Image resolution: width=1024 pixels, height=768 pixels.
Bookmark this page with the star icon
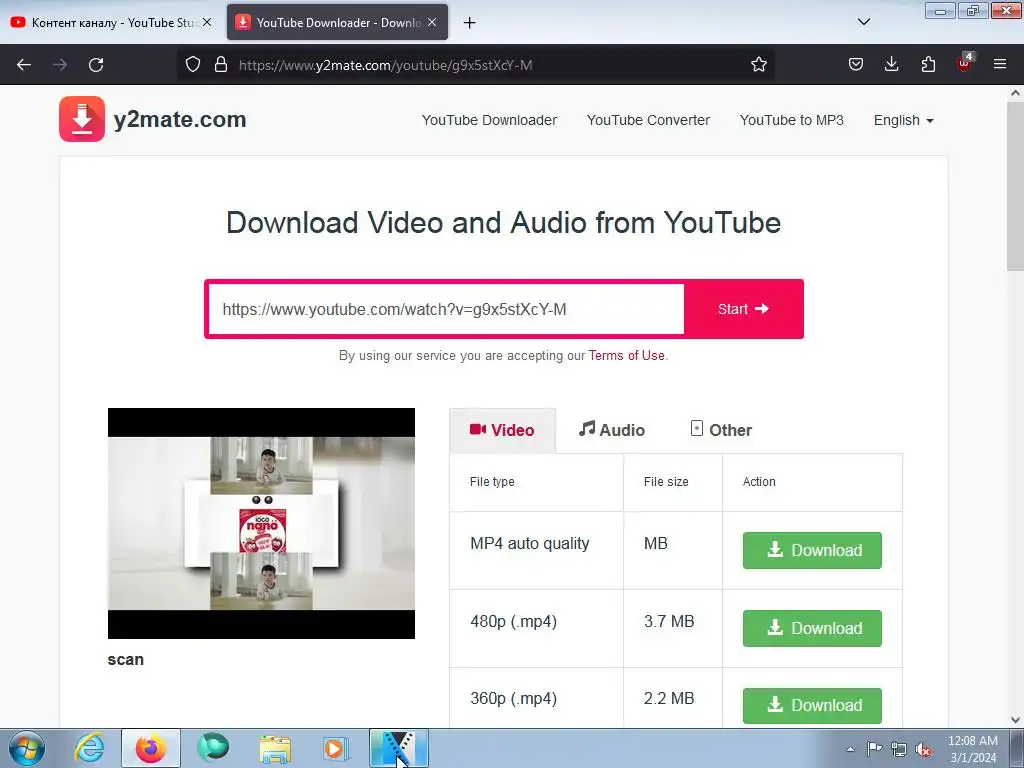pos(758,65)
